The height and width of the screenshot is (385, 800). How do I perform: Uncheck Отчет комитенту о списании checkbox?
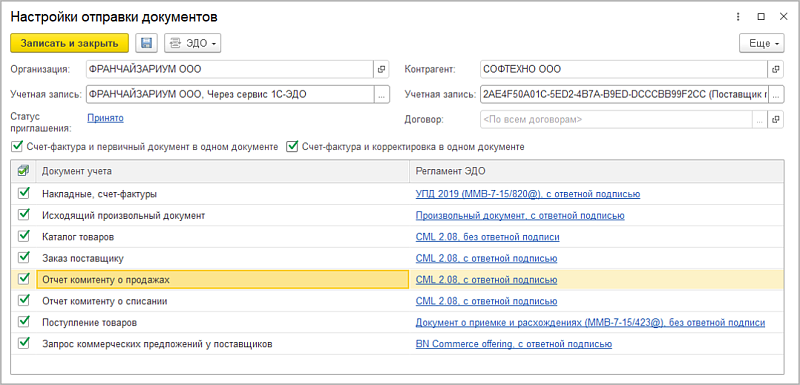coord(23,300)
